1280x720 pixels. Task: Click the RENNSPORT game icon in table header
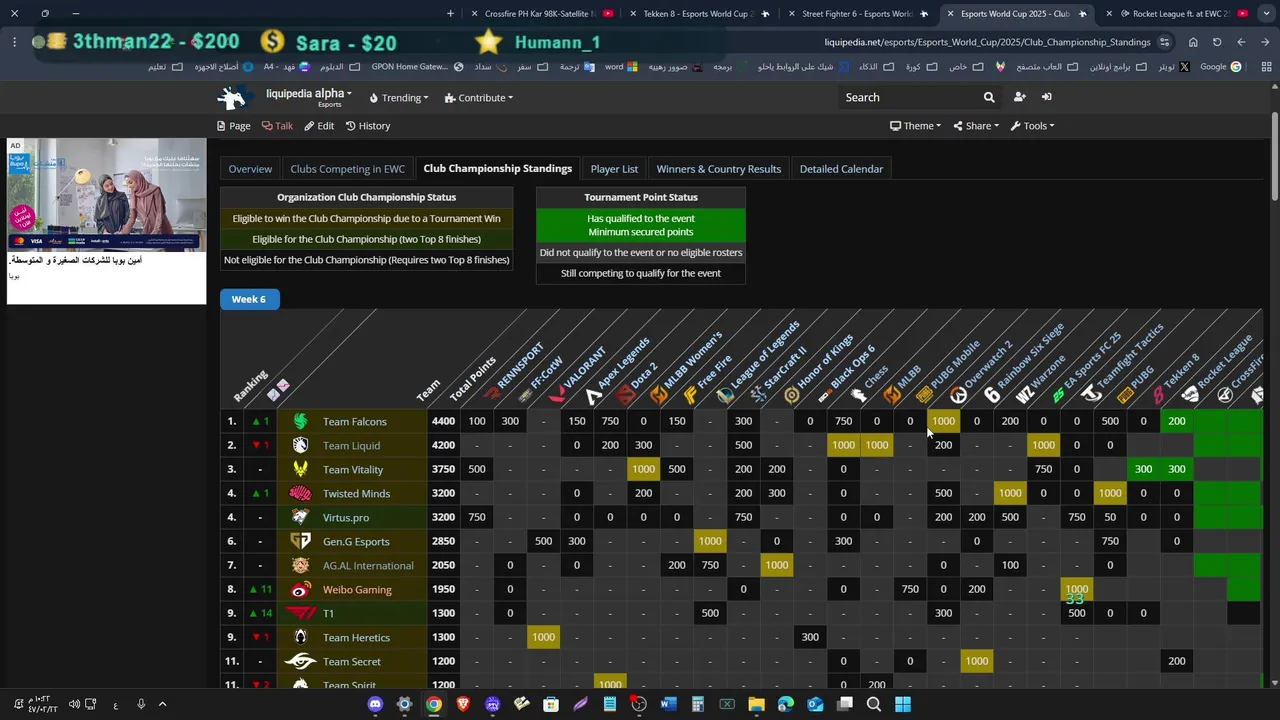pyautogui.click(x=491, y=395)
